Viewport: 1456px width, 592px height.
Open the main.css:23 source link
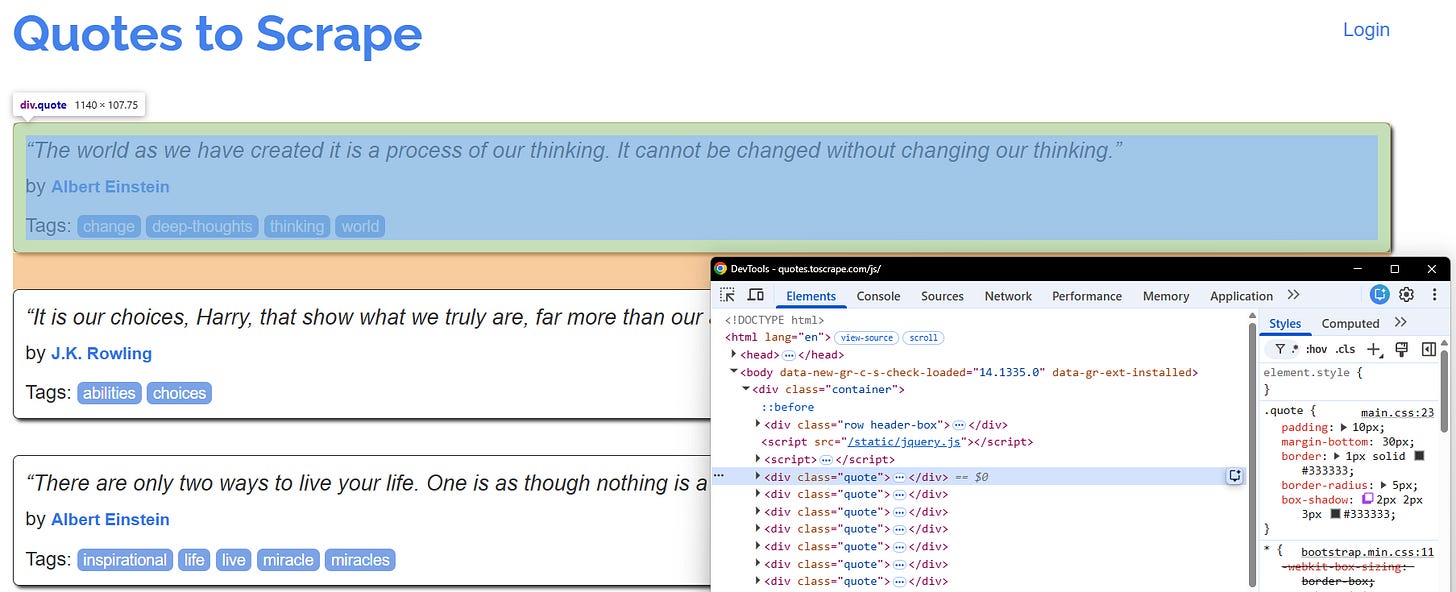1397,412
